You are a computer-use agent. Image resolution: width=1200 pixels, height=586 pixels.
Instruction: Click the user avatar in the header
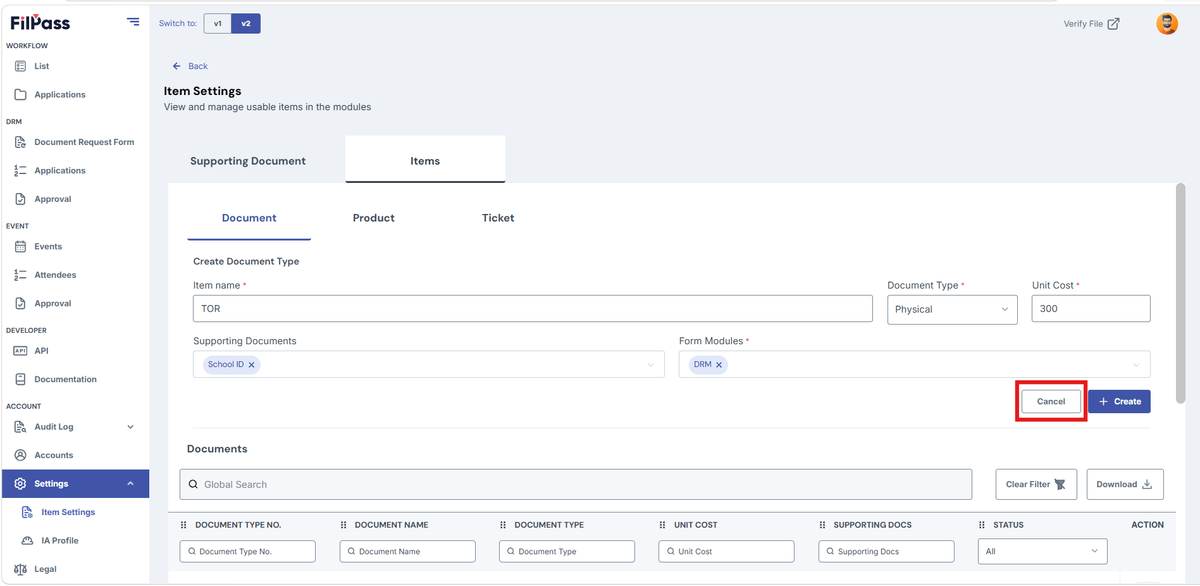1166,23
